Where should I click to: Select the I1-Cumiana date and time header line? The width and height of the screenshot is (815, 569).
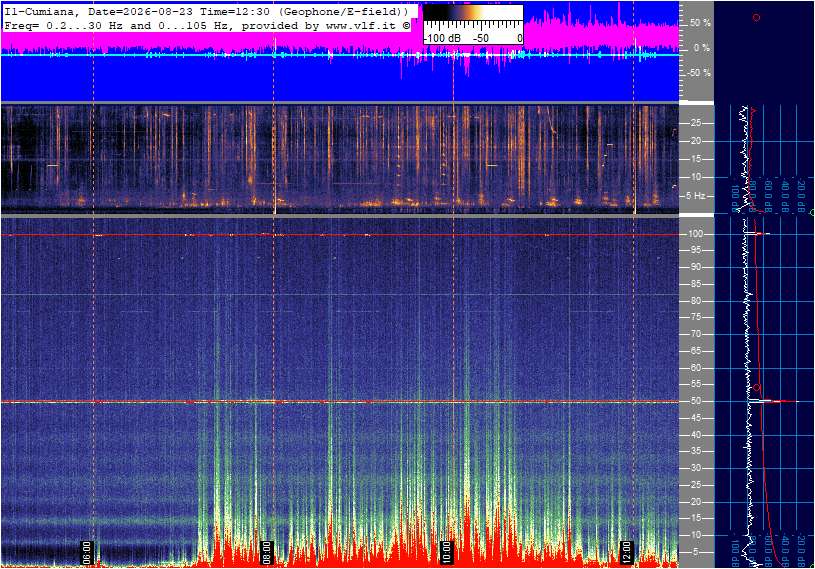206,12
